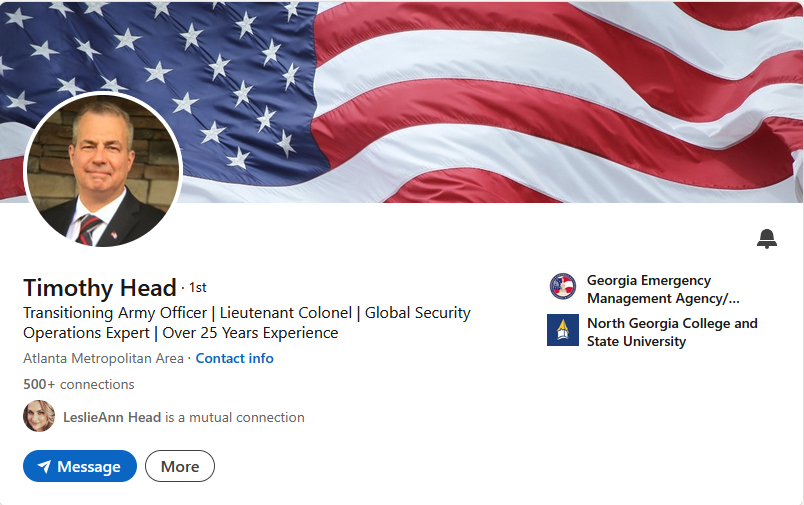The height and width of the screenshot is (505, 804).
Task: Click the Atlanta Metropolitan Area location text
Action: (103, 358)
